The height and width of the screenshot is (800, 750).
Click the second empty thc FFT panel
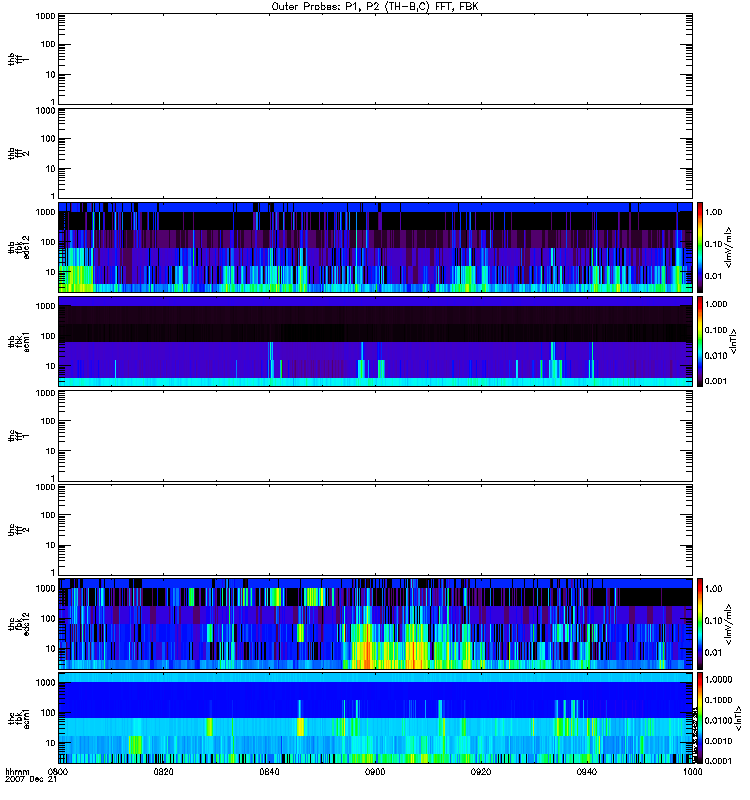point(375,529)
